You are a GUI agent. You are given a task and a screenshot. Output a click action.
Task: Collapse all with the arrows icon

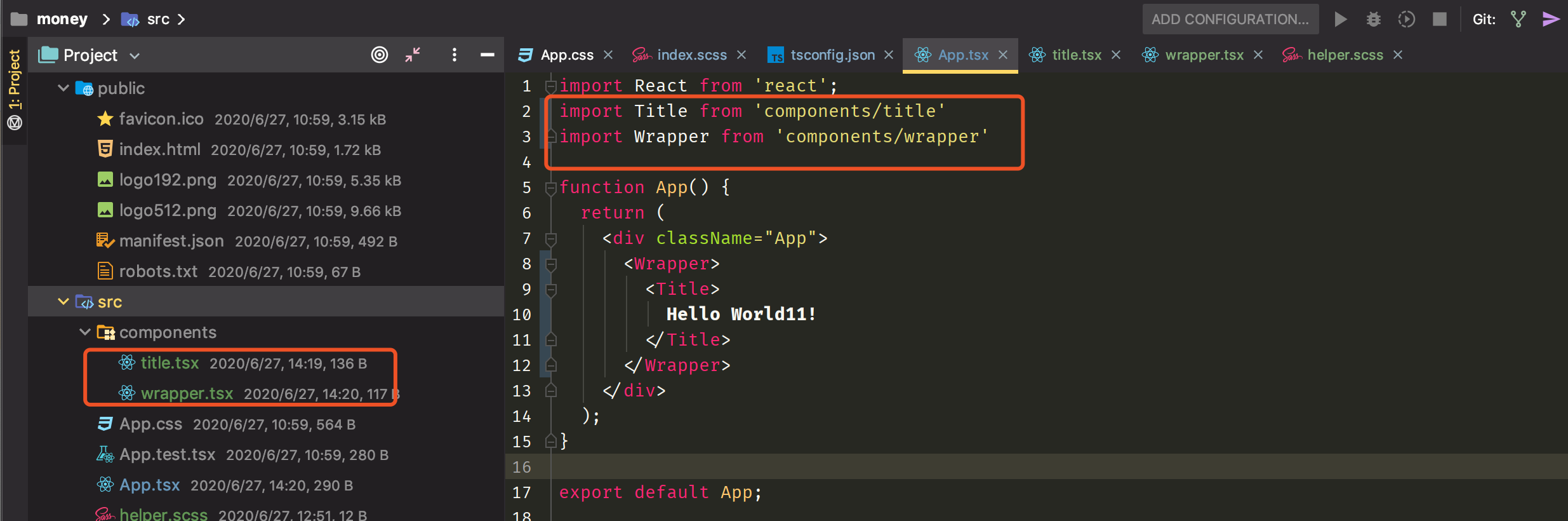413,55
